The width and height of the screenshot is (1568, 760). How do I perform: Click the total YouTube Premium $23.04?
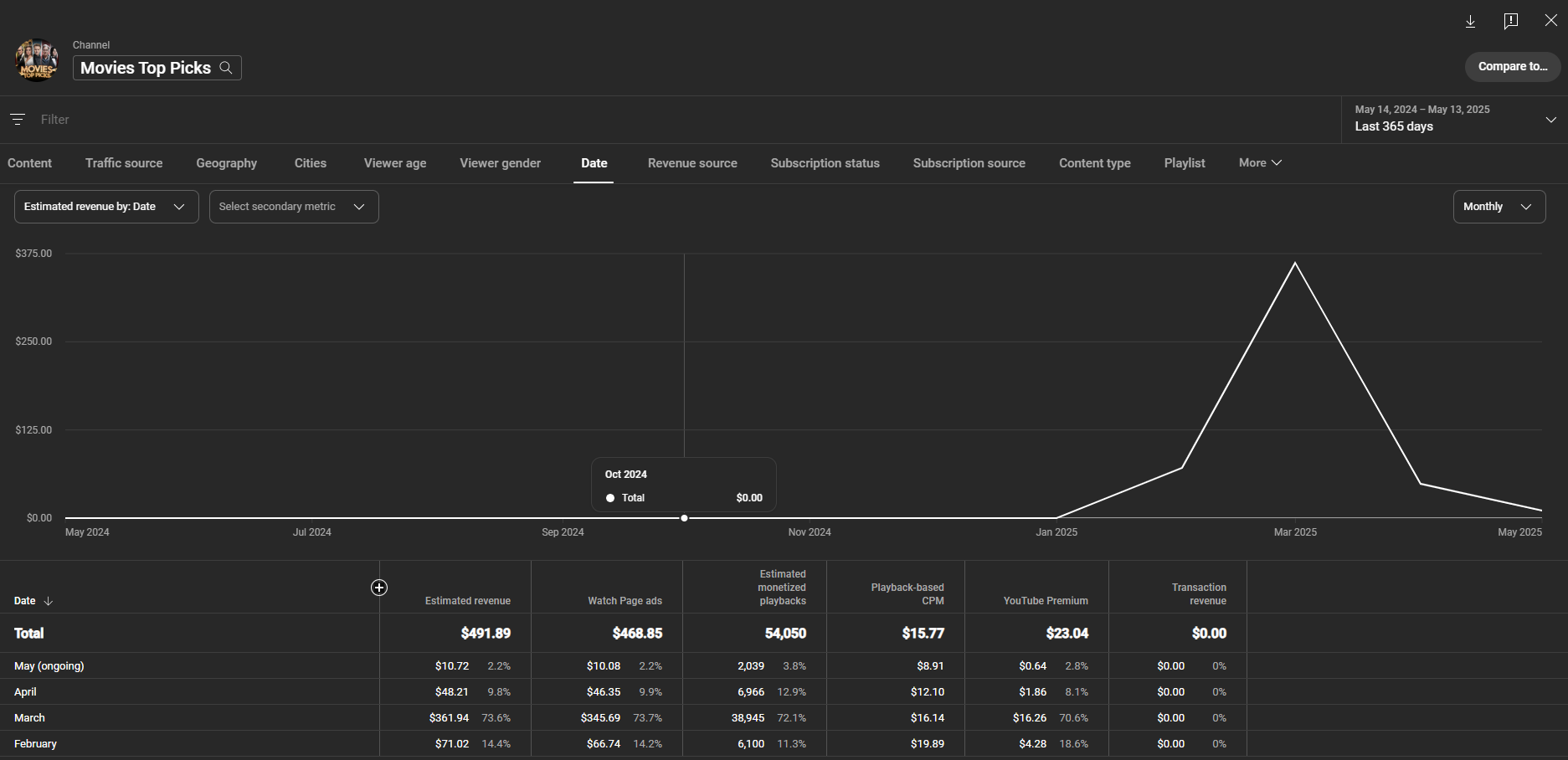click(x=1067, y=634)
